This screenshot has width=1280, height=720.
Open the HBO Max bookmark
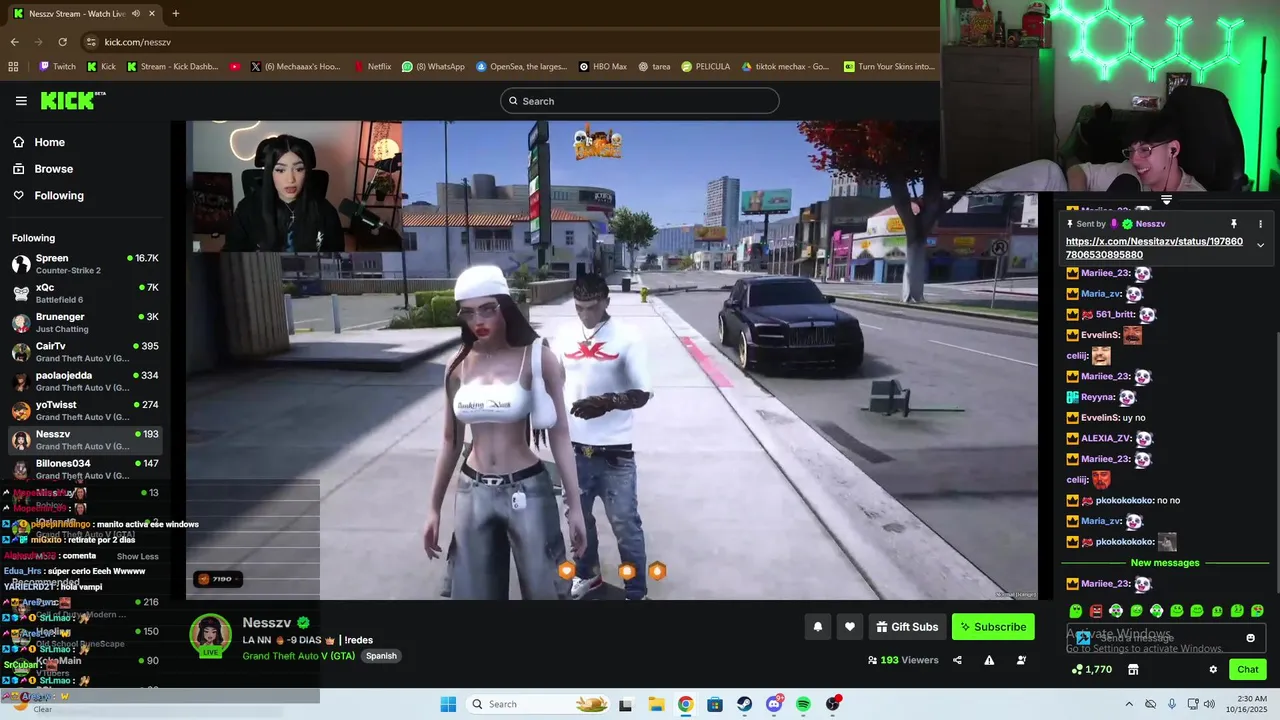click(x=603, y=67)
